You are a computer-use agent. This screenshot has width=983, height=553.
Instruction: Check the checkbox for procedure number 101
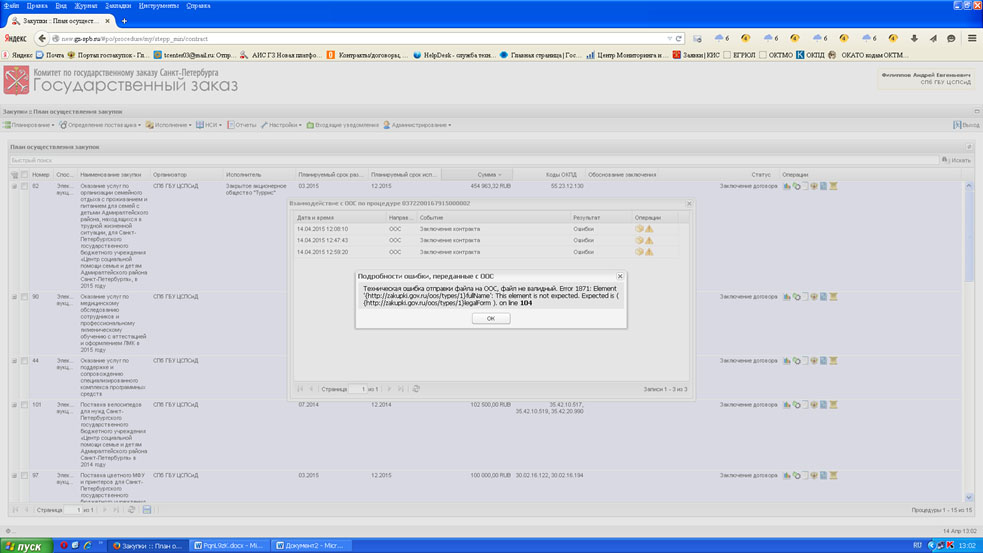tap(24, 404)
